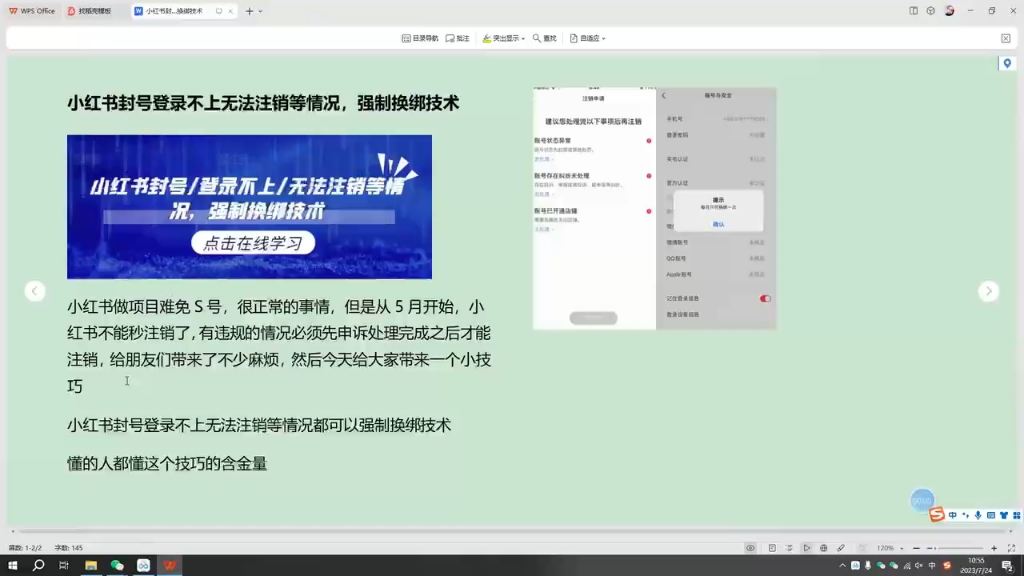Click the line 懂的人都懂这个技巧的含金量
Image resolution: width=1024 pixels, height=576 pixels.
(x=167, y=464)
